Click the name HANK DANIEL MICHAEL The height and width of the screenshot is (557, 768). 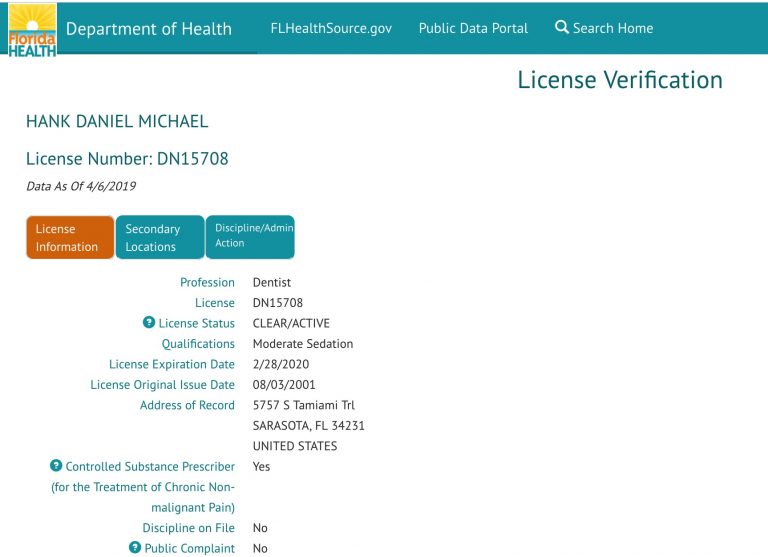(x=117, y=122)
